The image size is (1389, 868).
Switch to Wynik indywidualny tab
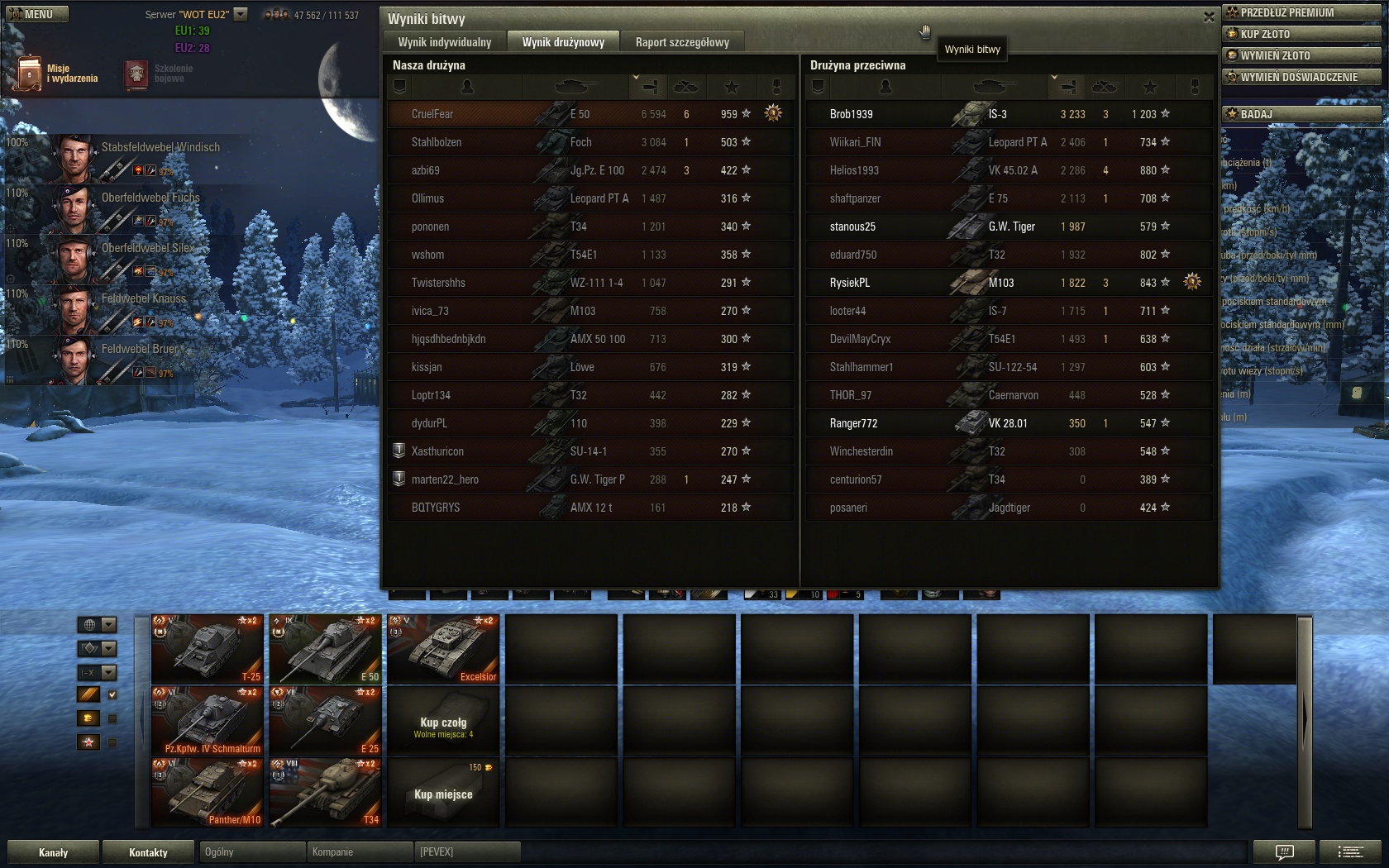pos(445,42)
